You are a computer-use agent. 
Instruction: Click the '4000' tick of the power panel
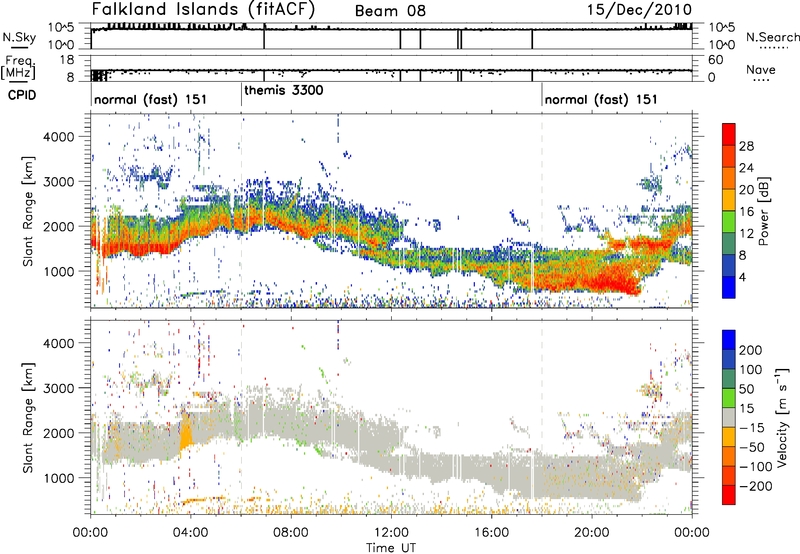click(x=59, y=137)
